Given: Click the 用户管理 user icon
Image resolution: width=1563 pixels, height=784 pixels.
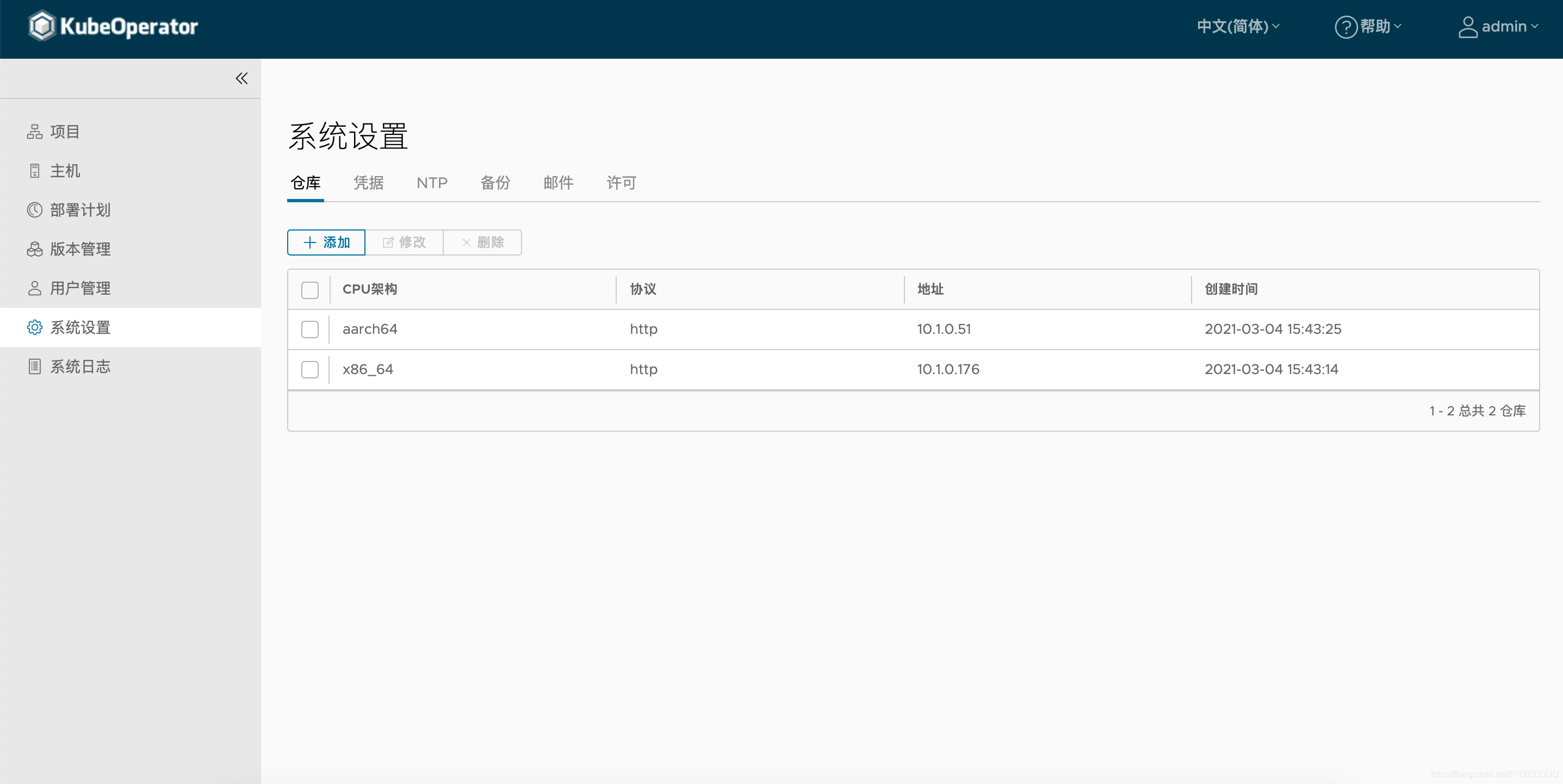Looking at the screenshot, I should point(35,288).
